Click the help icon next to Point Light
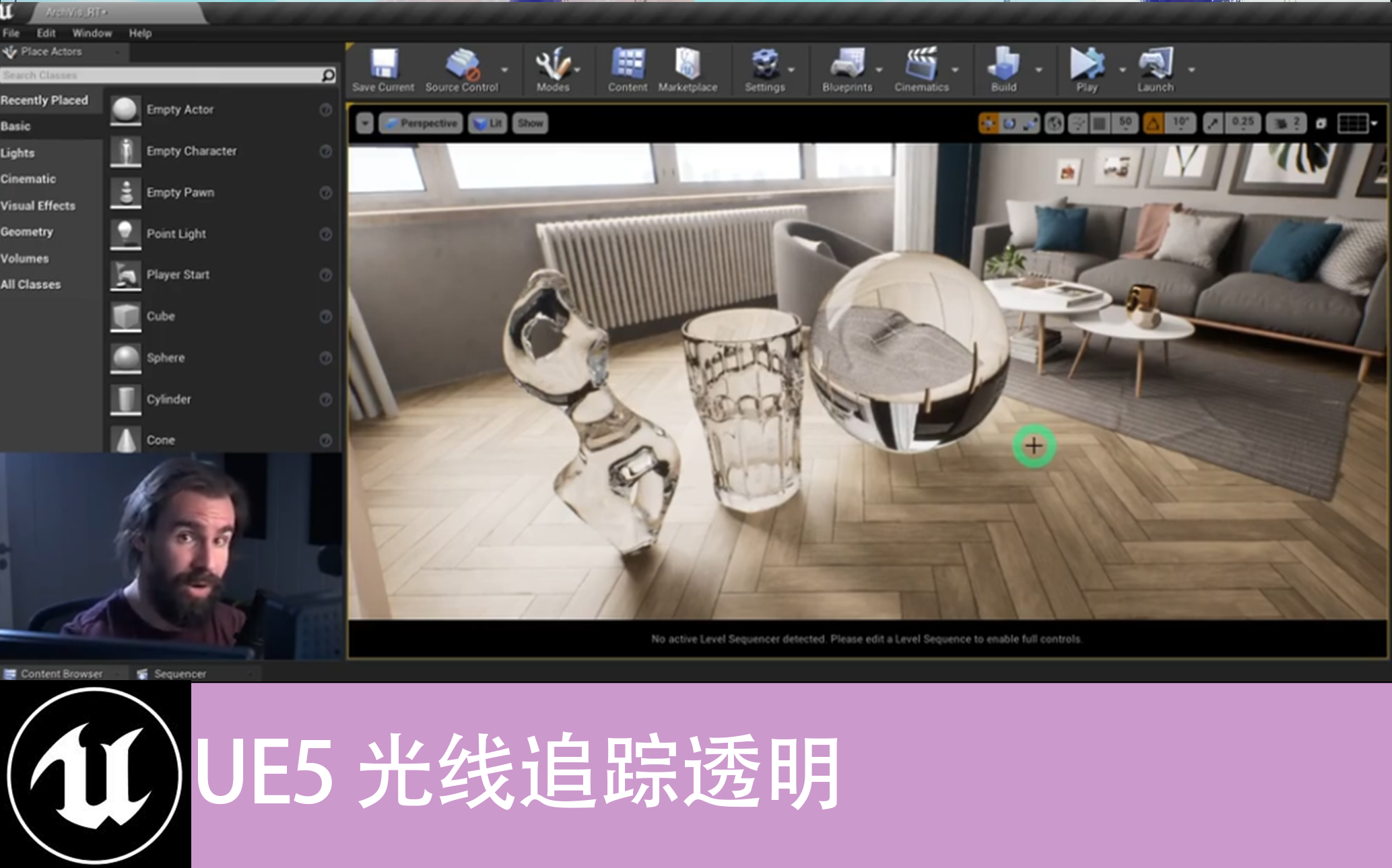 click(x=325, y=234)
